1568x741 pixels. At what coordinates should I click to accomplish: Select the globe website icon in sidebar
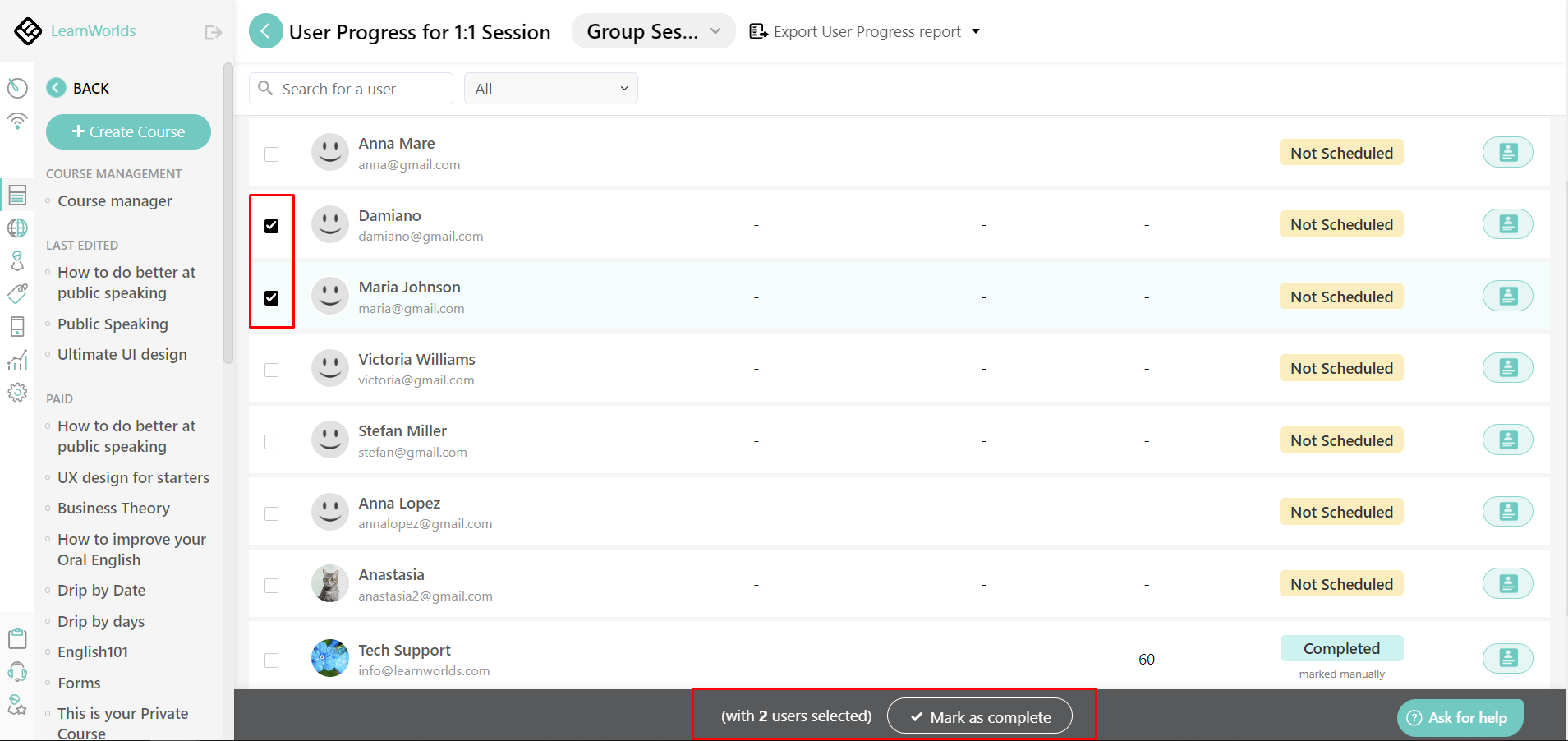tap(17, 228)
